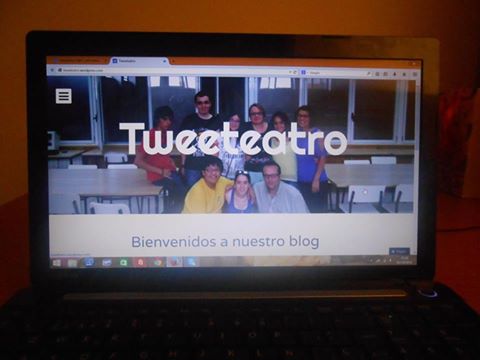
Task: Open the browser downloads arrow icon
Action: [x=395, y=74]
